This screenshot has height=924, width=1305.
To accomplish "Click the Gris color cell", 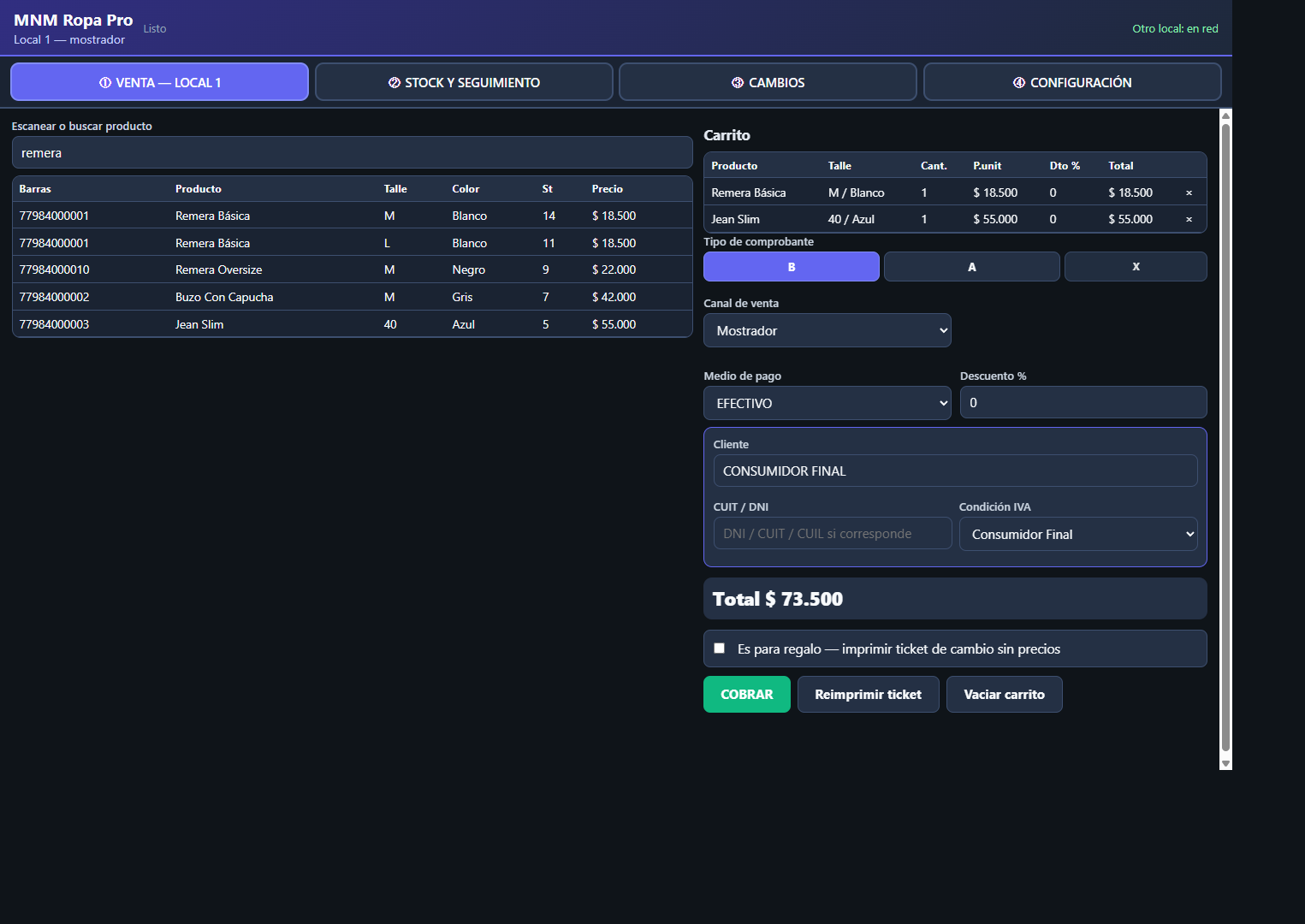I will point(462,297).
